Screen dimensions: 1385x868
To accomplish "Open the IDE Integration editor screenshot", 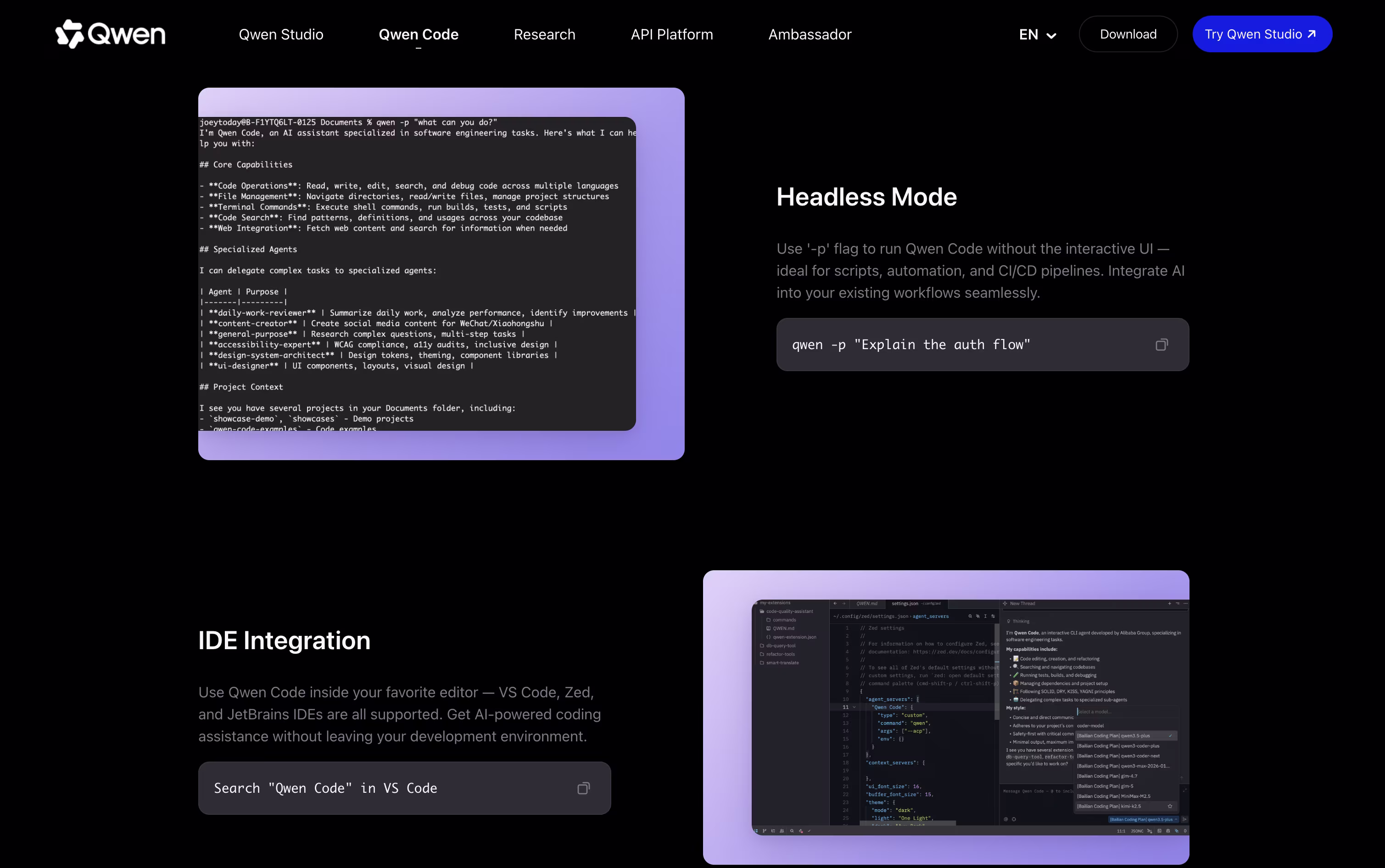I will click(946, 717).
